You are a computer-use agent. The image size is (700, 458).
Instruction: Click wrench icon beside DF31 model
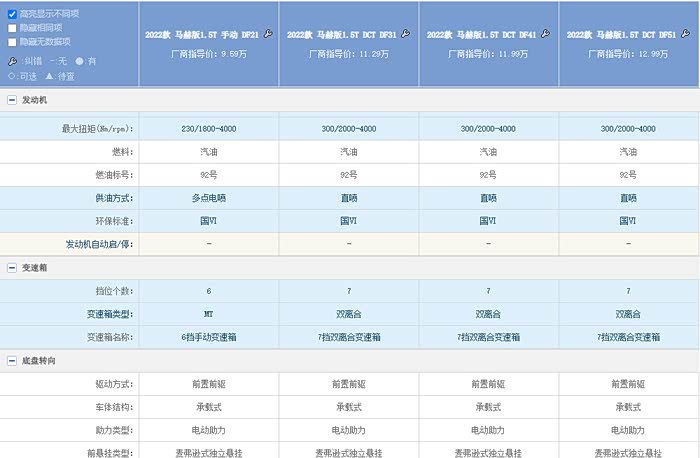pos(405,33)
